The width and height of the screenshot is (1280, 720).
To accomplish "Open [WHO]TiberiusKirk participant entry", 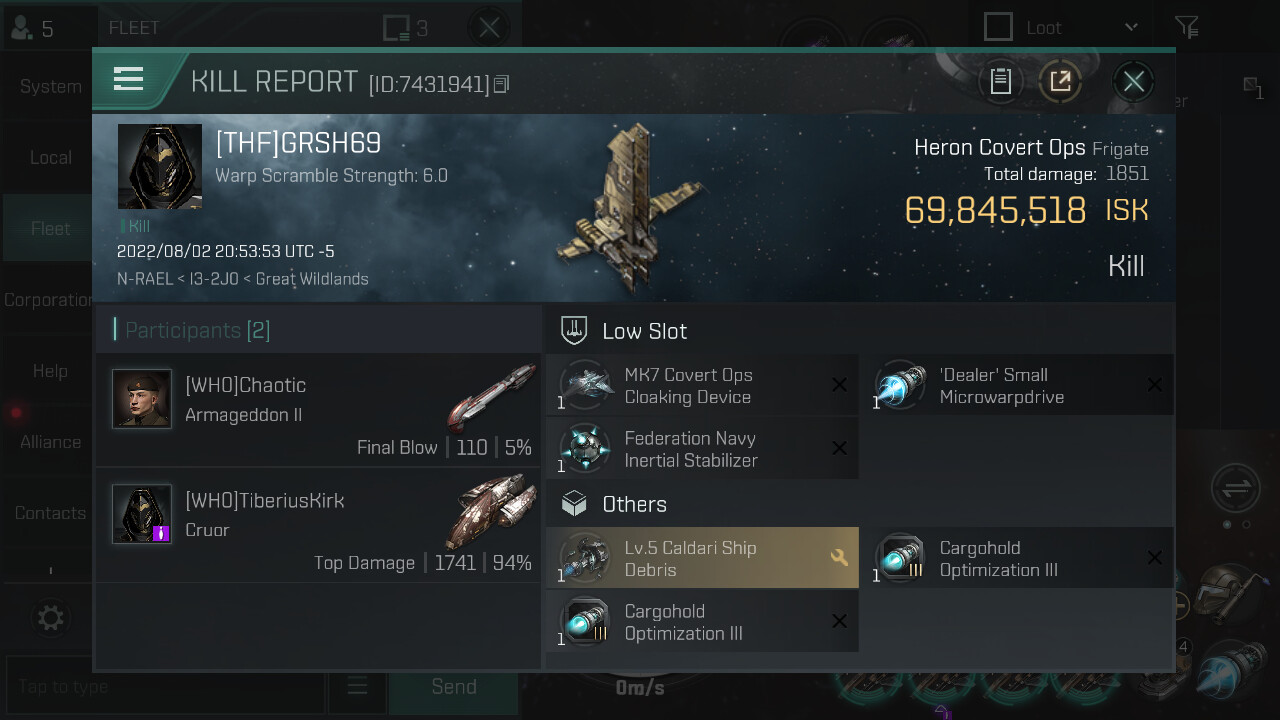I will [x=317, y=525].
